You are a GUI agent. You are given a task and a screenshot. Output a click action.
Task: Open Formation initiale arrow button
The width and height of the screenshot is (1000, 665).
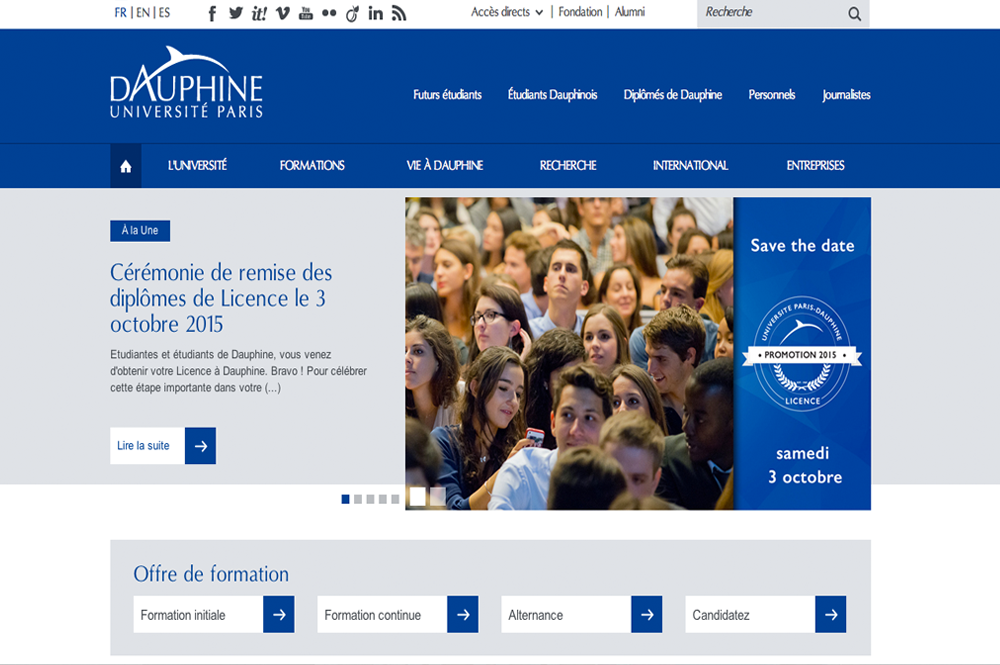click(279, 615)
